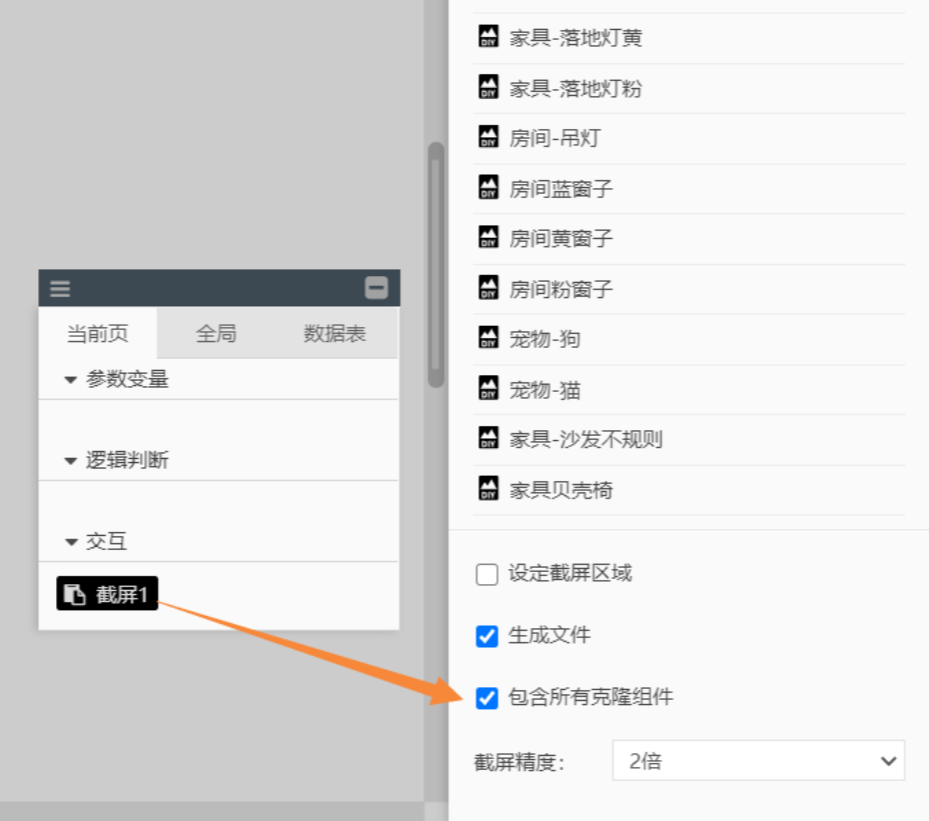
Task: Click the DIY icon beside 房间蓝窗子
Action: point(488,188)
